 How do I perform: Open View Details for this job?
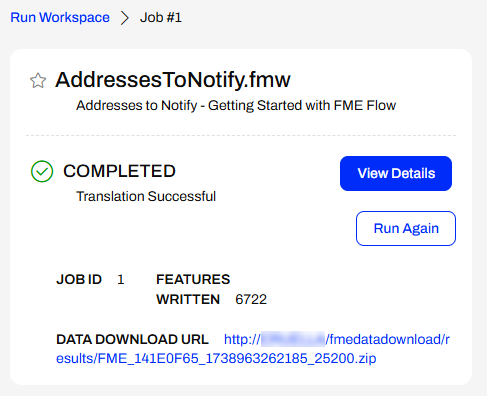396,173
